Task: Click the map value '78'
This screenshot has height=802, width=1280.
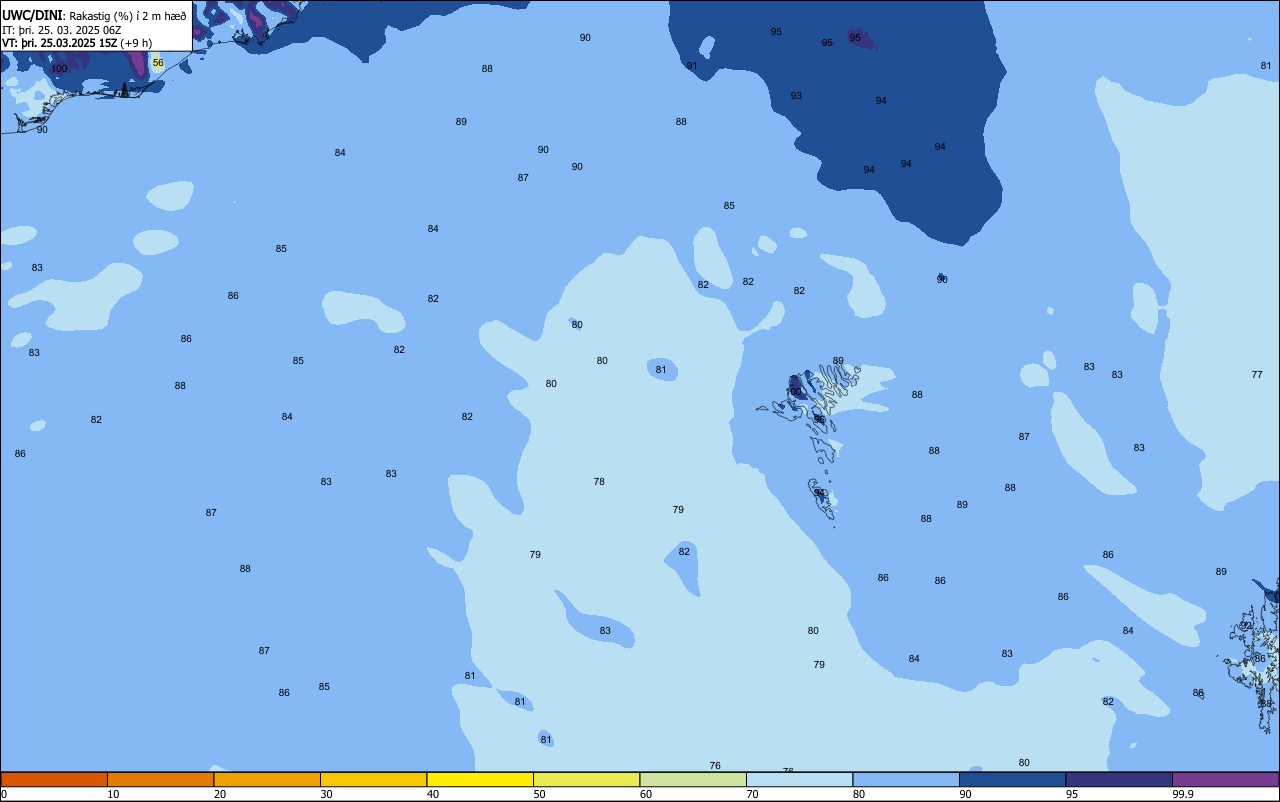Action: click(599, 482)
